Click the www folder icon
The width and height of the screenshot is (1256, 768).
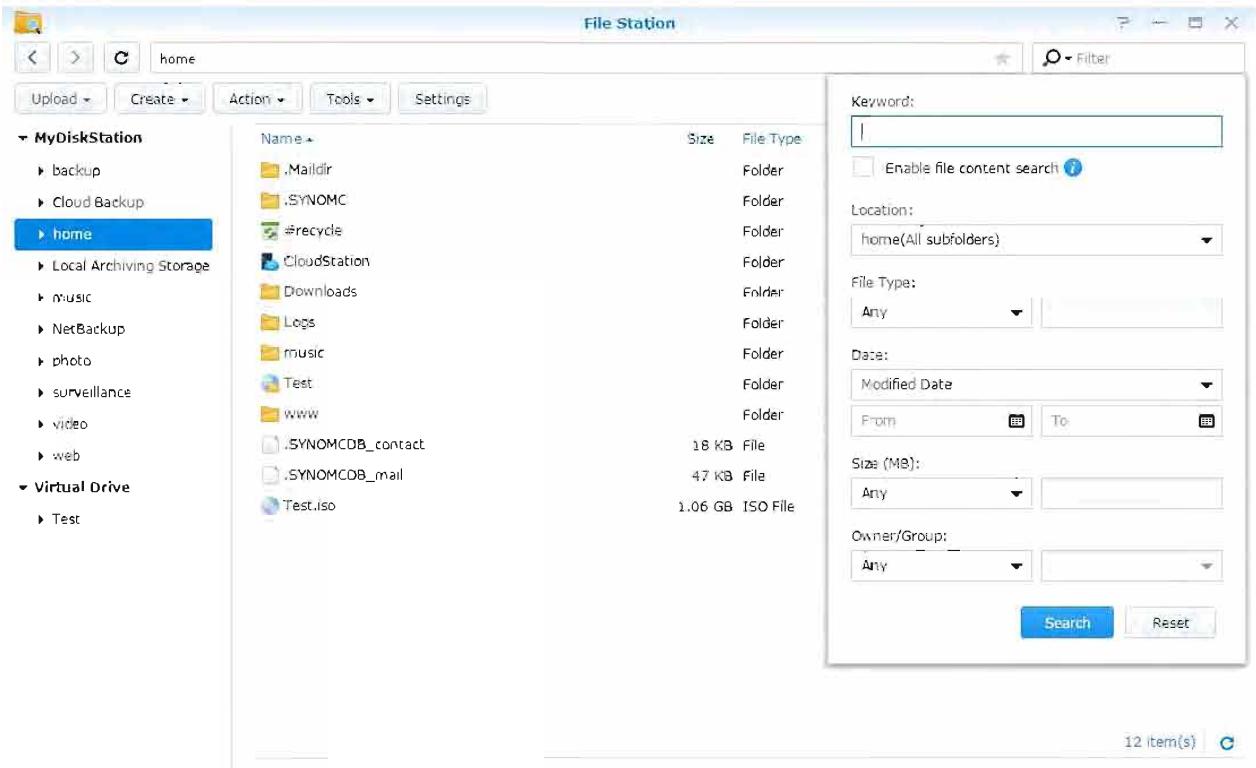269,414
